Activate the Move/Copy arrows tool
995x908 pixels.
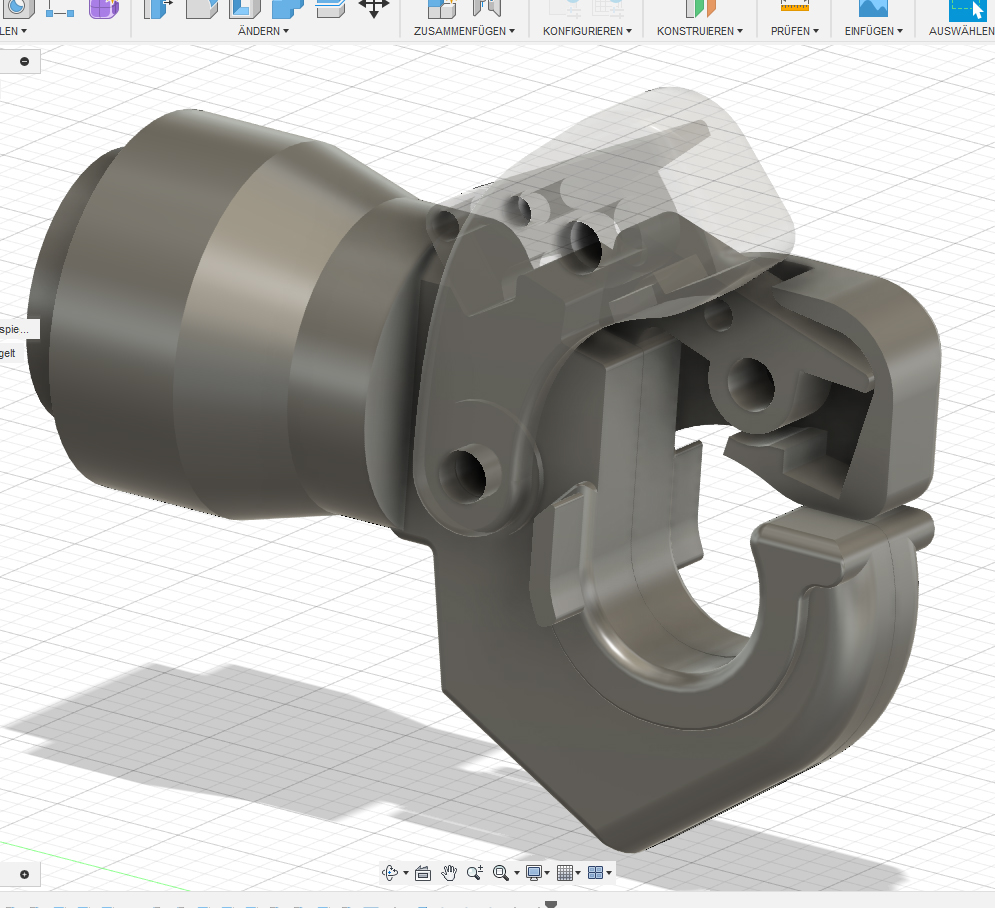(x=374, y=8)
